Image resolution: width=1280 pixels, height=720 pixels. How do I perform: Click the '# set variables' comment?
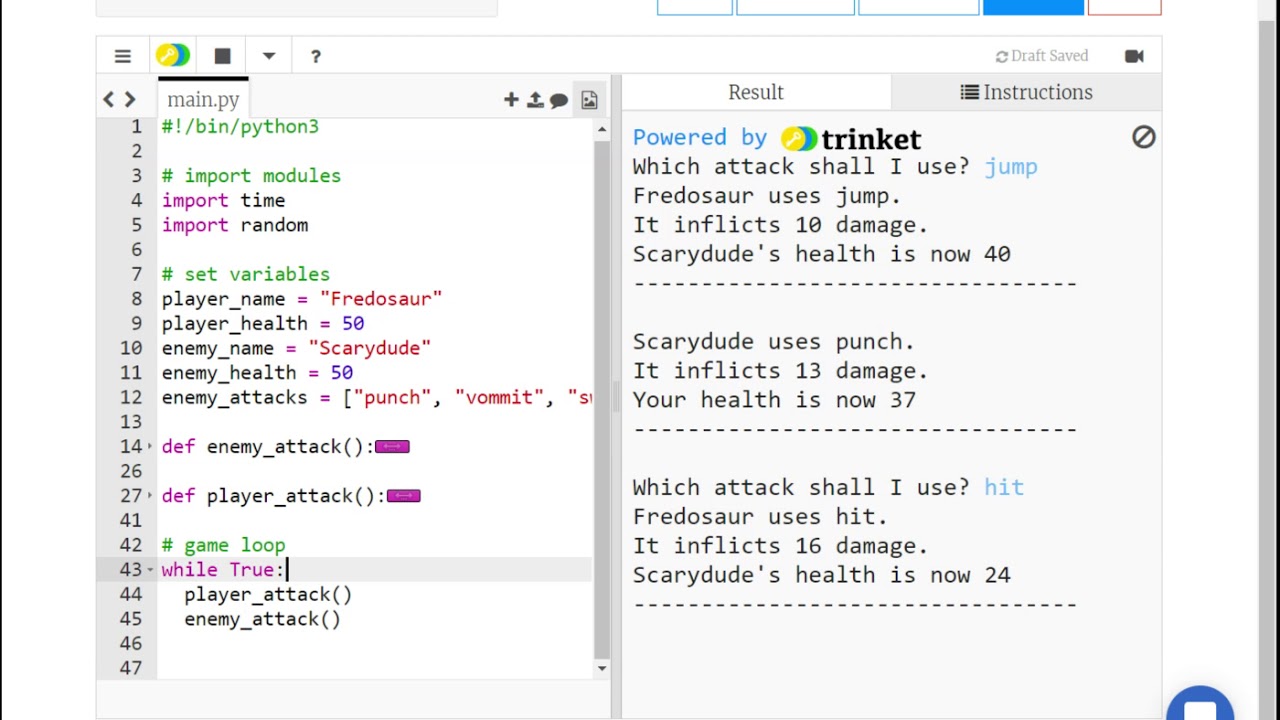pyautogui.click(x=246, y=274)
